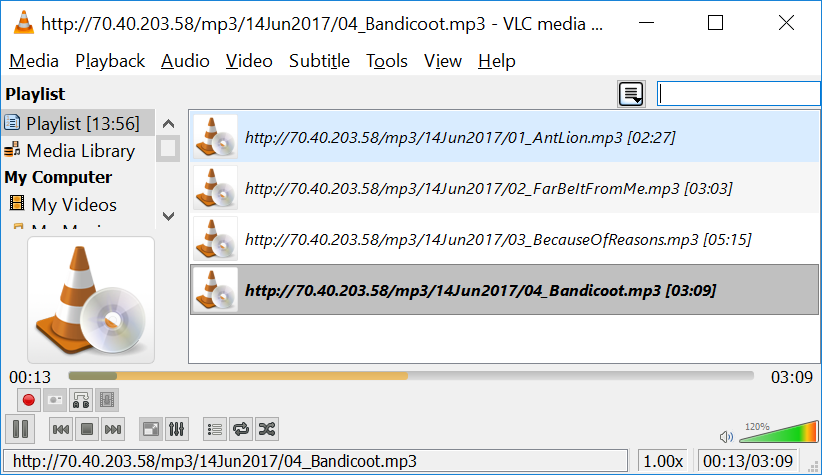Image resolution: width=822 pixels, height=475 pixels.
Task: Open the Tools menu
Action: click(387, 61)
